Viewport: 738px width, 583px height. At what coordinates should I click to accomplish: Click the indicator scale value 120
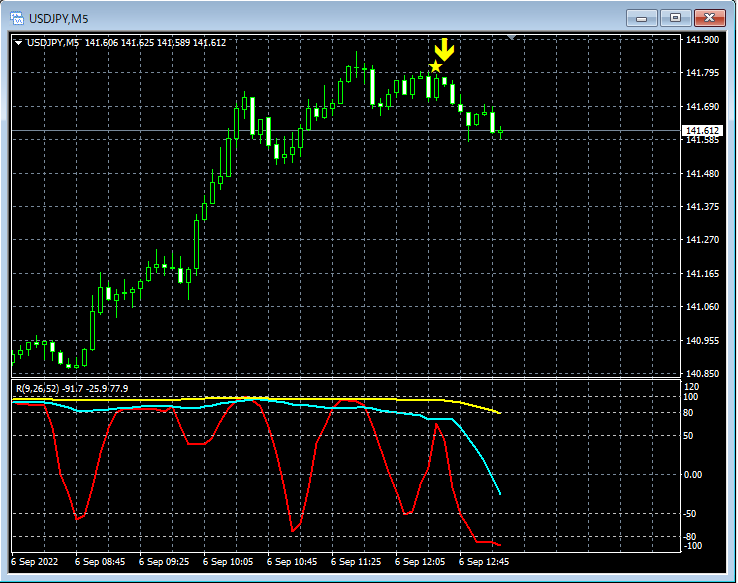point(691,387)
